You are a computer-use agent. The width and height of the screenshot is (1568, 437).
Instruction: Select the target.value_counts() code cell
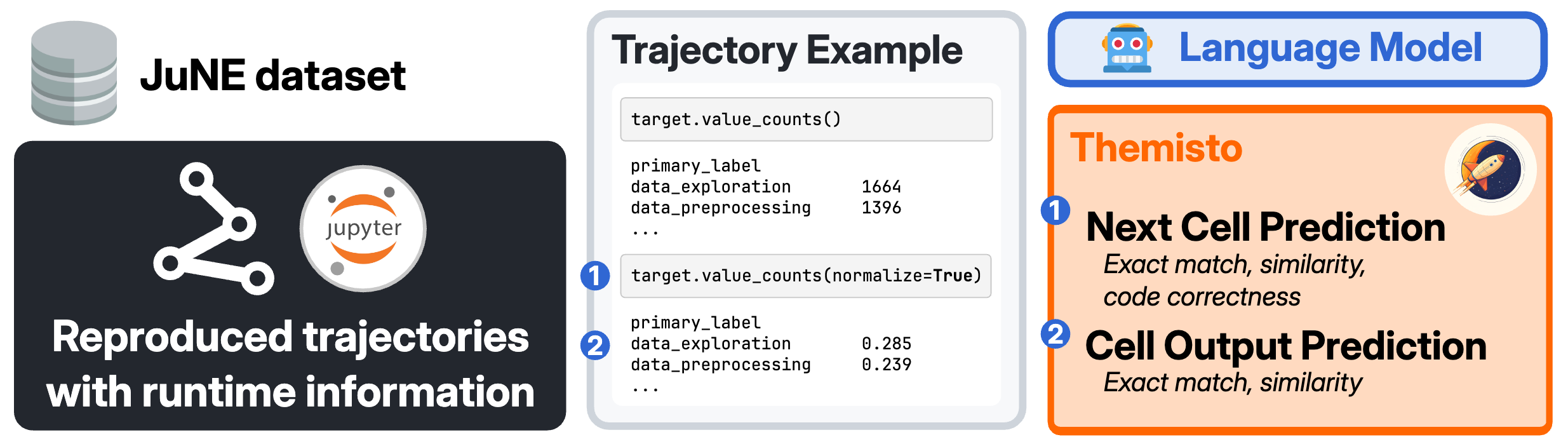point(805,119)
